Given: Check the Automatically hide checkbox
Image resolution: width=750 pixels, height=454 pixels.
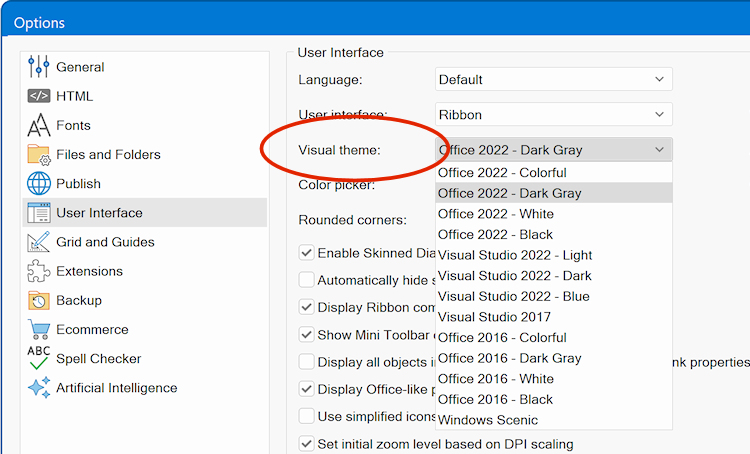Looking at the screenshot, I should 307,280.
